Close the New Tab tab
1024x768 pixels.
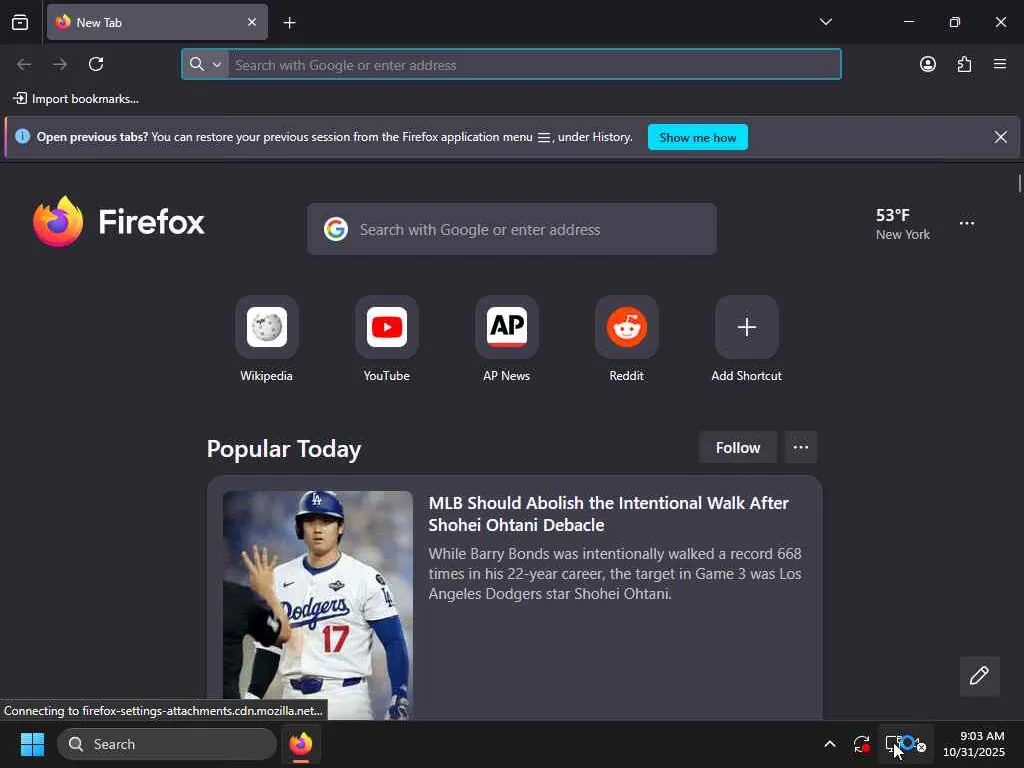(x=251, y=22)
